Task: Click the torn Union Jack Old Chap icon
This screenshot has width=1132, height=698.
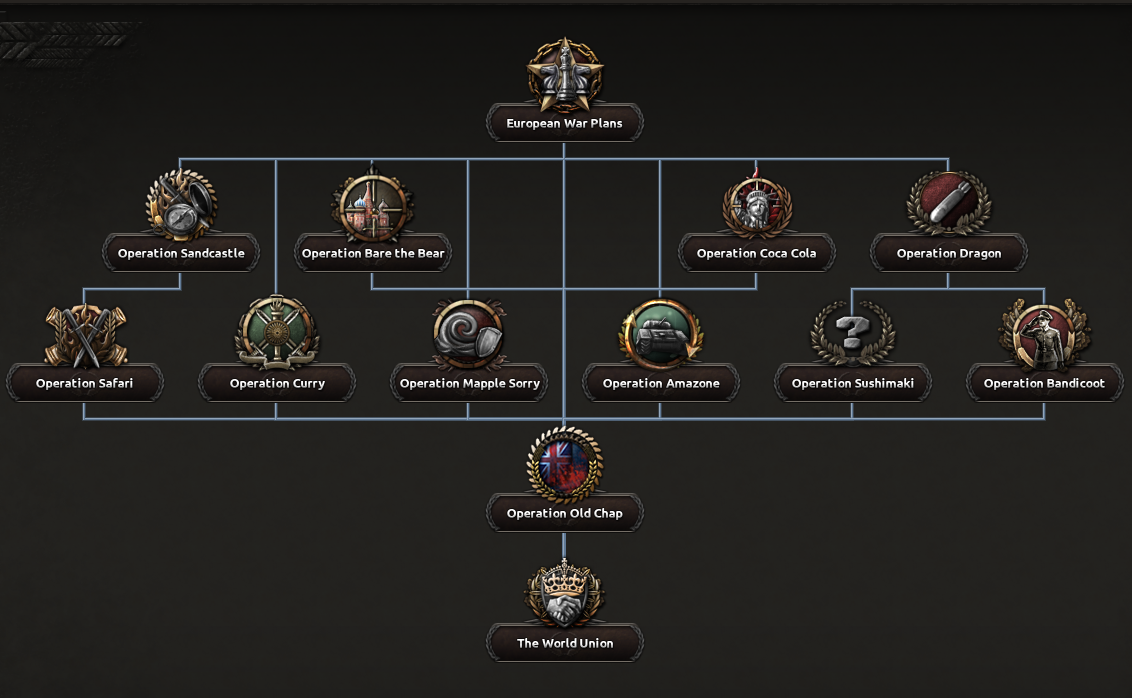Action: click(x=565, y=464)
